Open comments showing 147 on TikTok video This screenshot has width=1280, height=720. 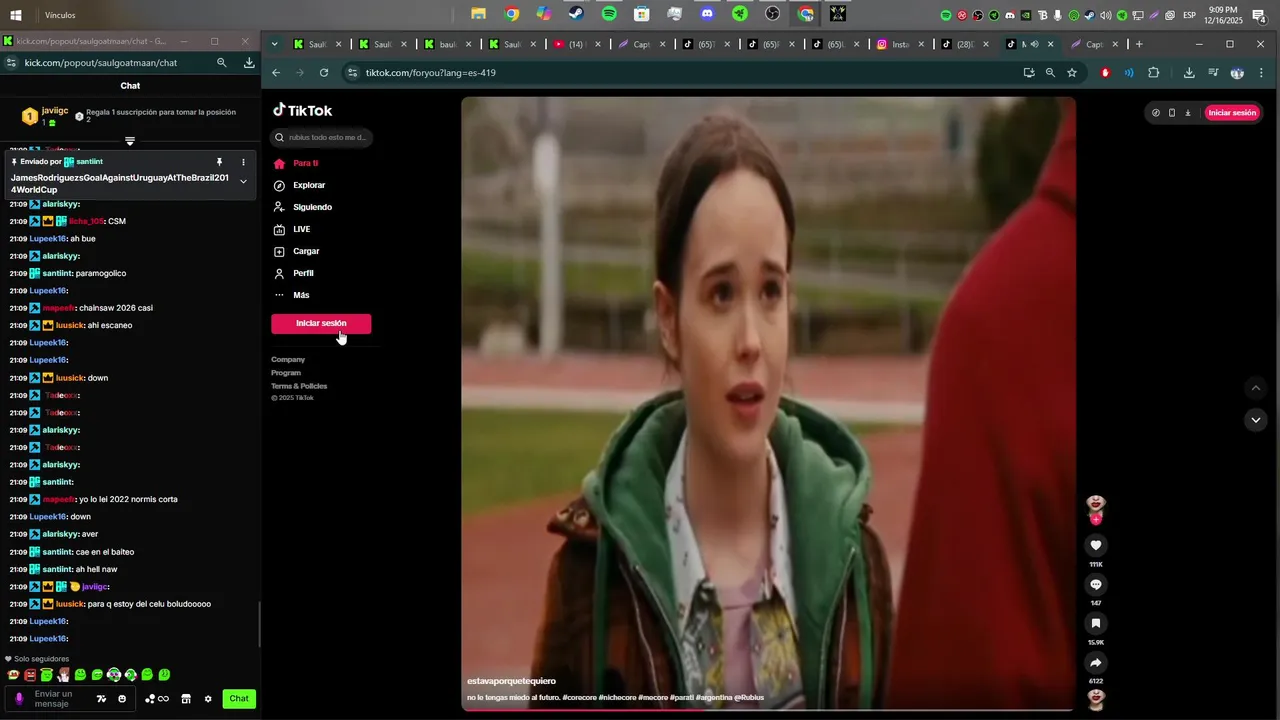tap(1096, 584)
